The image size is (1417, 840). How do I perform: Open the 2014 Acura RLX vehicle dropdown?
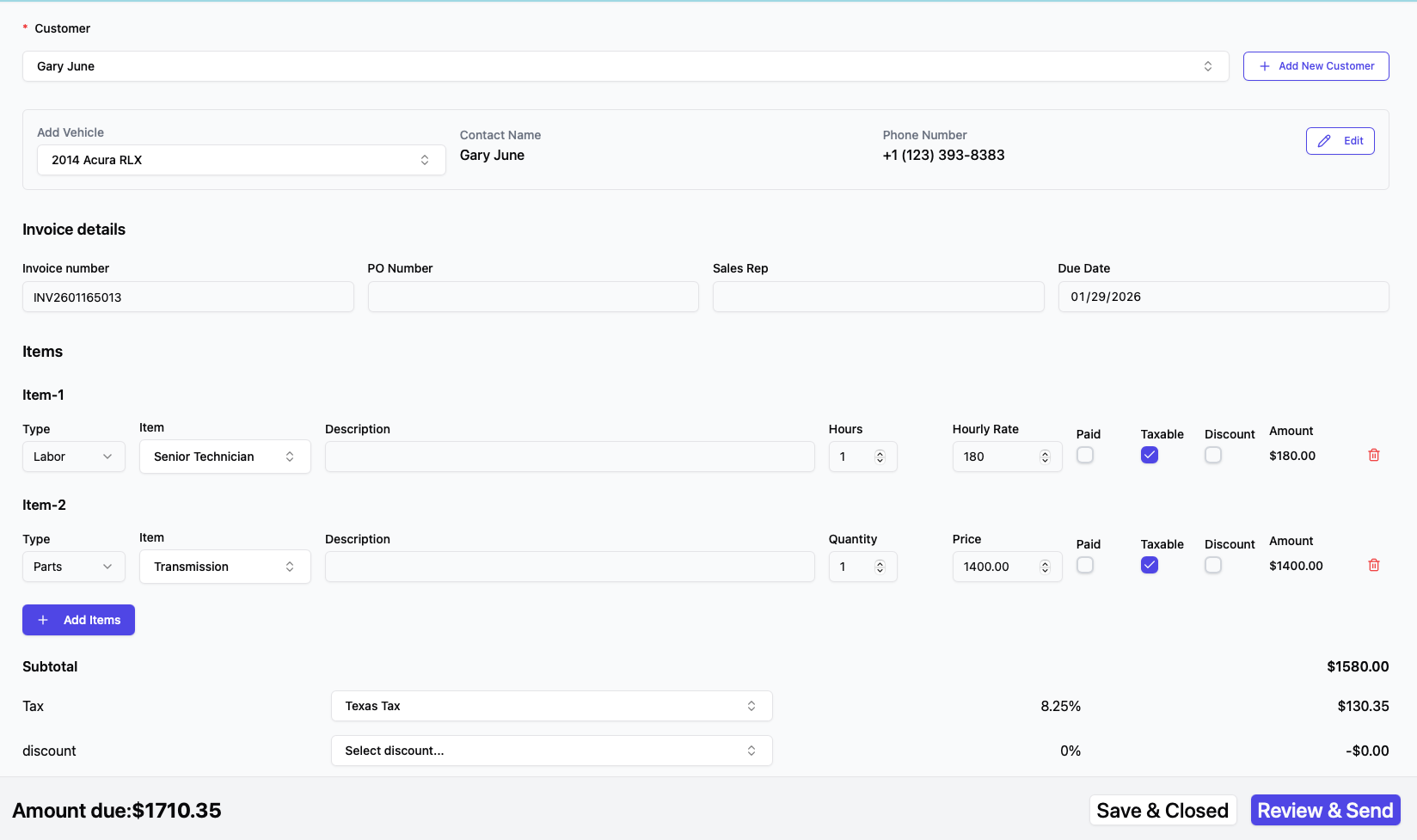click(x=241, y=160)
